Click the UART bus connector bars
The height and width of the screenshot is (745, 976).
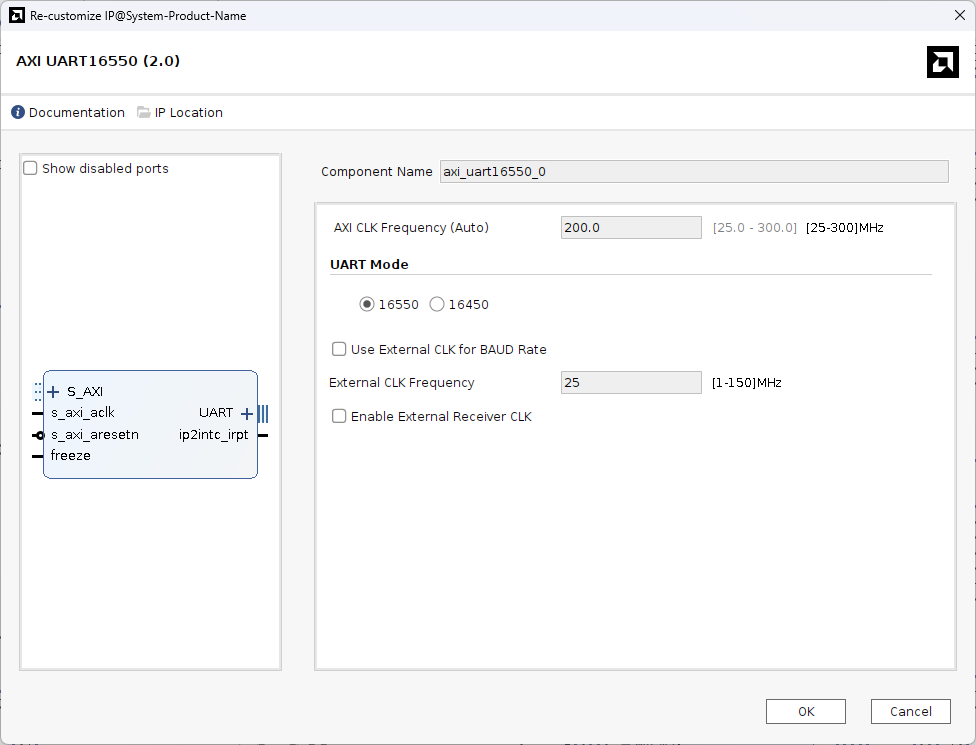263,413
